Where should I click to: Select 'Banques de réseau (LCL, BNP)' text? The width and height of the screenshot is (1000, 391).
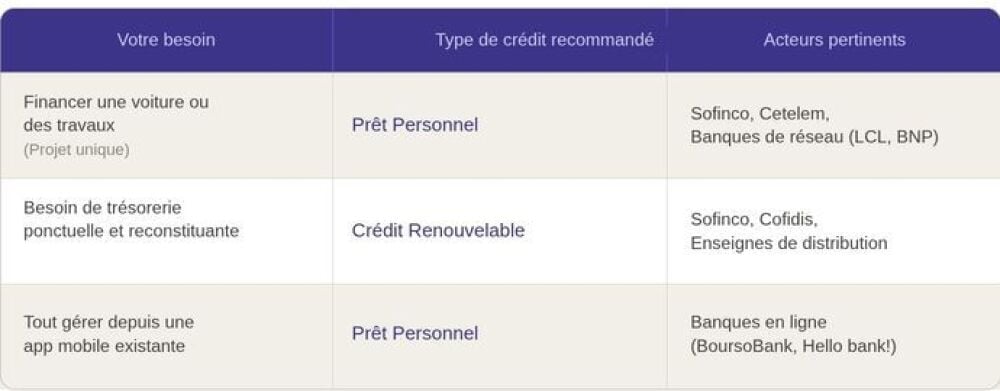coord(814,138)
